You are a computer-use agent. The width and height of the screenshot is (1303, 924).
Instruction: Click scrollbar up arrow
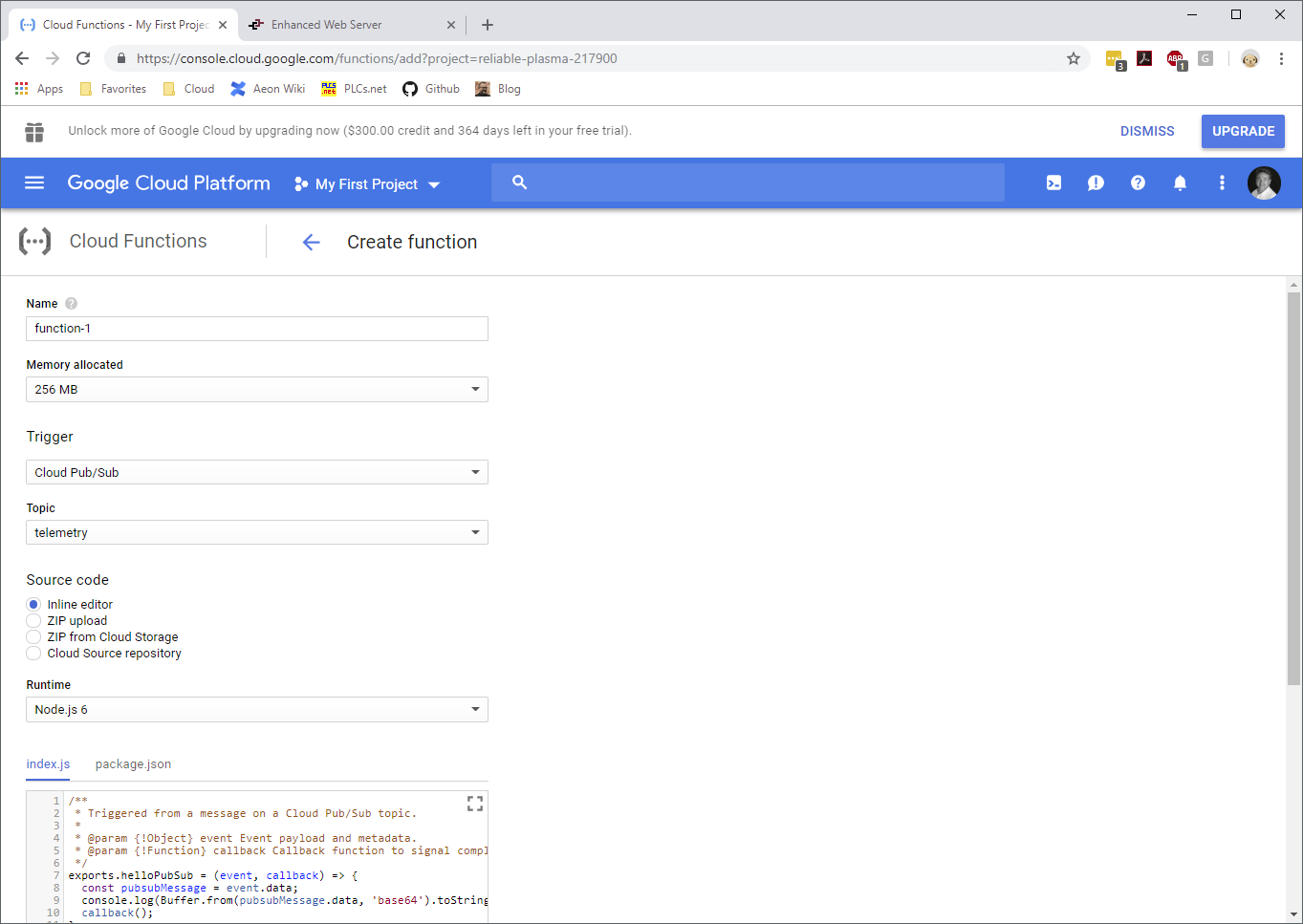[1293, 285]
